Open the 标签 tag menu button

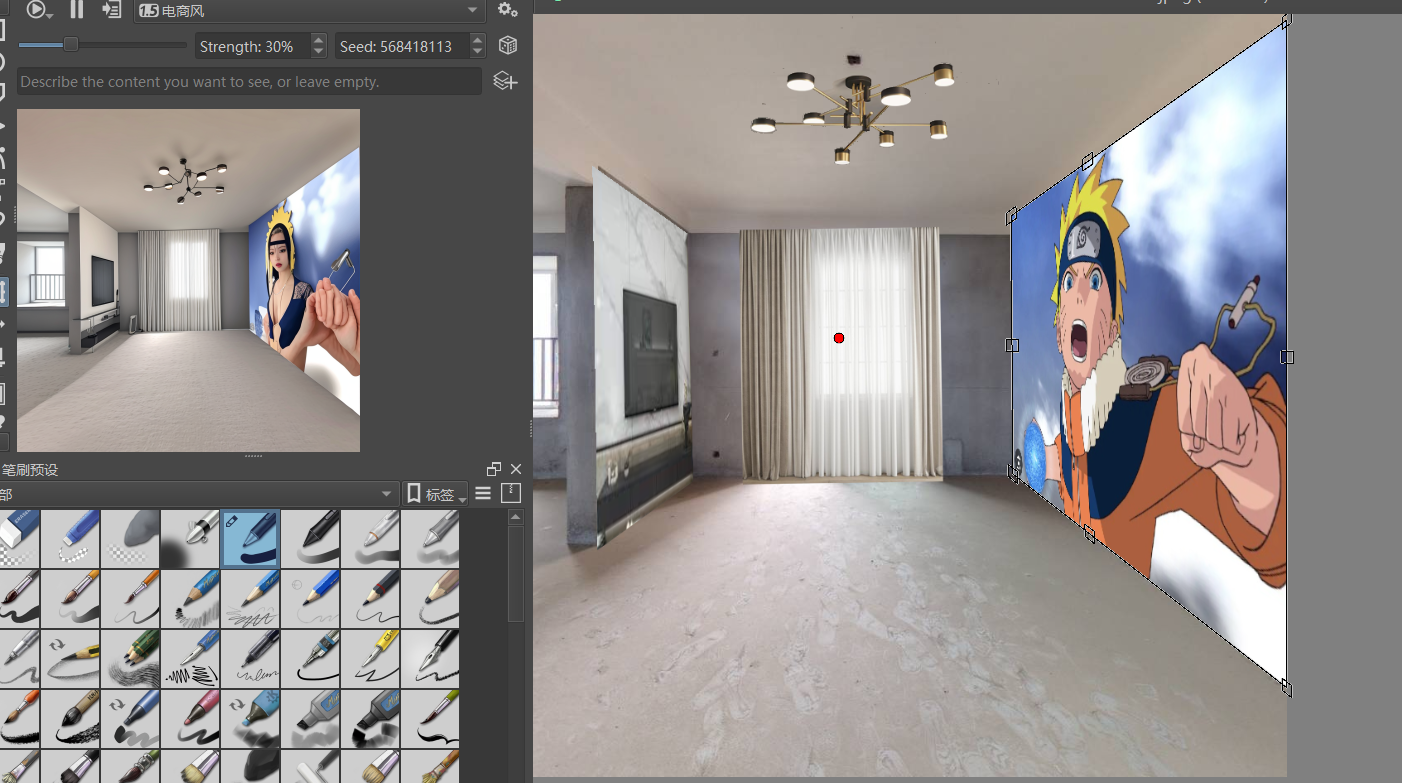pos(435,494)
